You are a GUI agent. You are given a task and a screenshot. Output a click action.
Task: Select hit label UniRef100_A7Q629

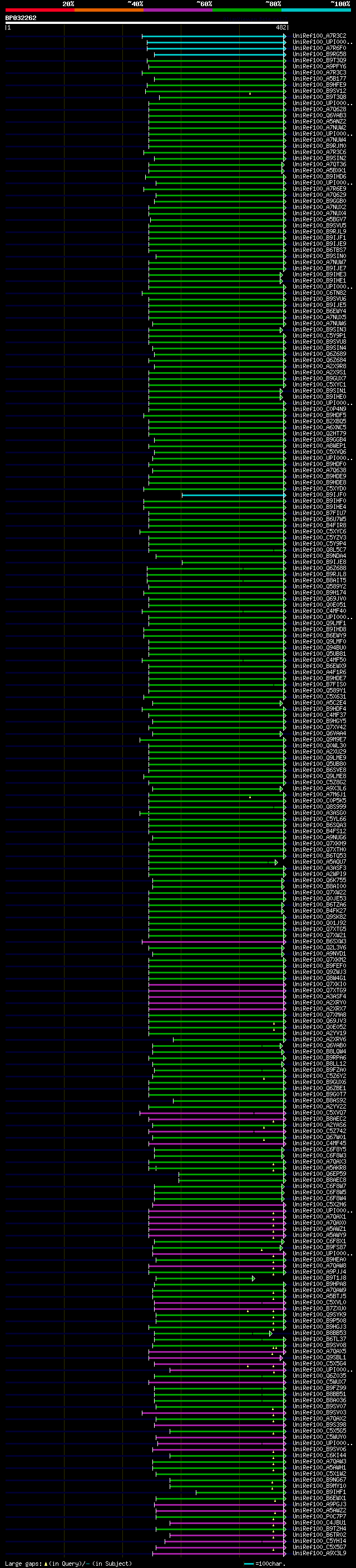319,195
